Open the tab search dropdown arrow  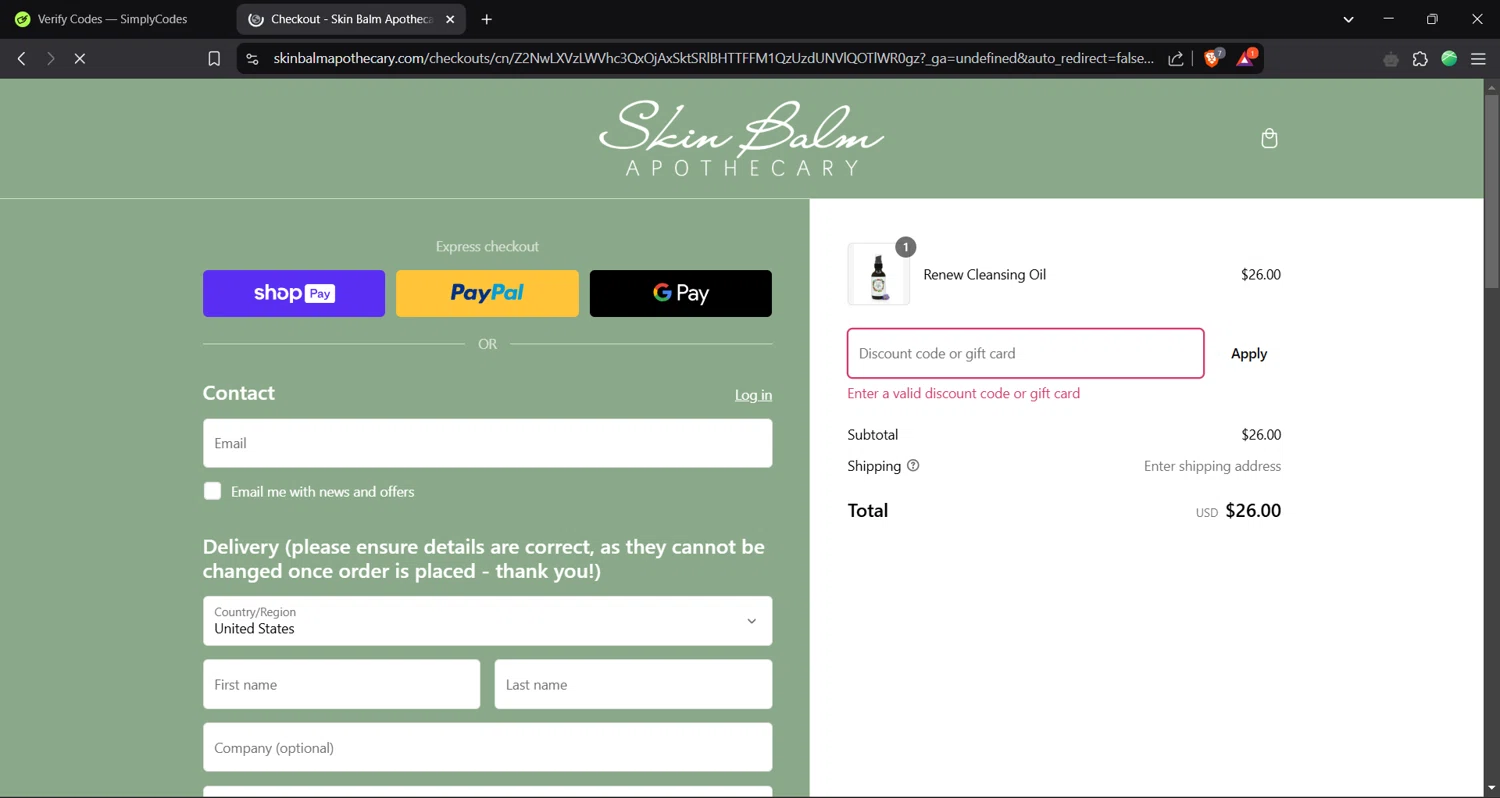(1349, 19)
